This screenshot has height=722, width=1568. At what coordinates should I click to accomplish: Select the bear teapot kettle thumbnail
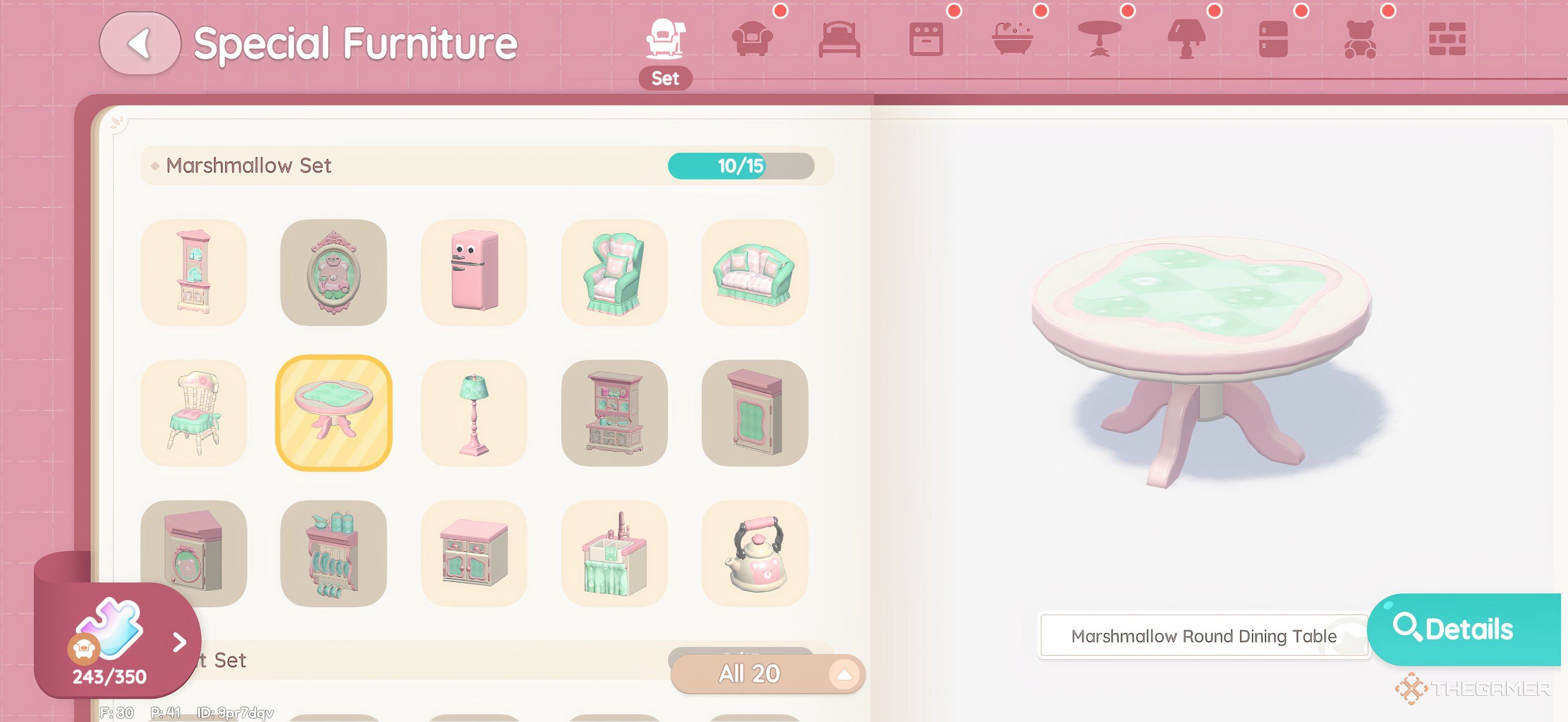[755, 554]
